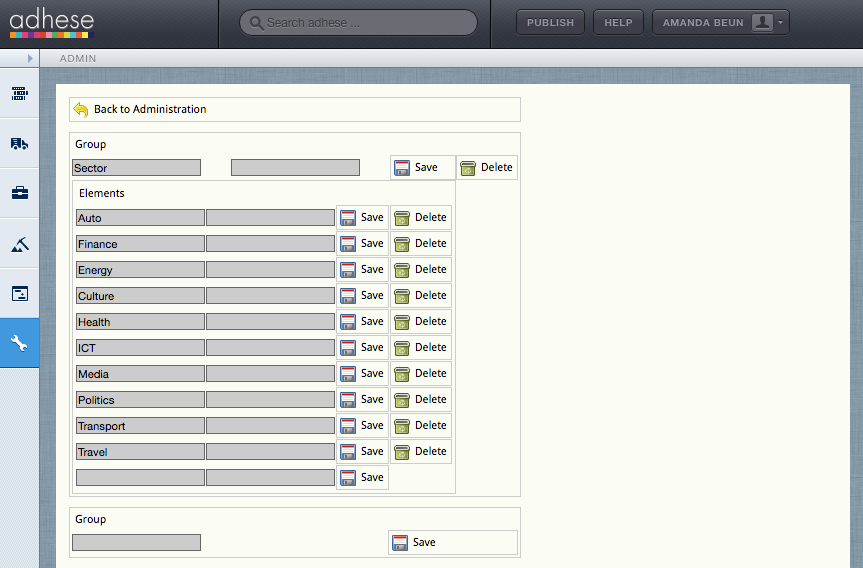Viewport: 863px width, 568px height.
Task: Open the Amanda Beun user dropdown
Action: point(720,23)
